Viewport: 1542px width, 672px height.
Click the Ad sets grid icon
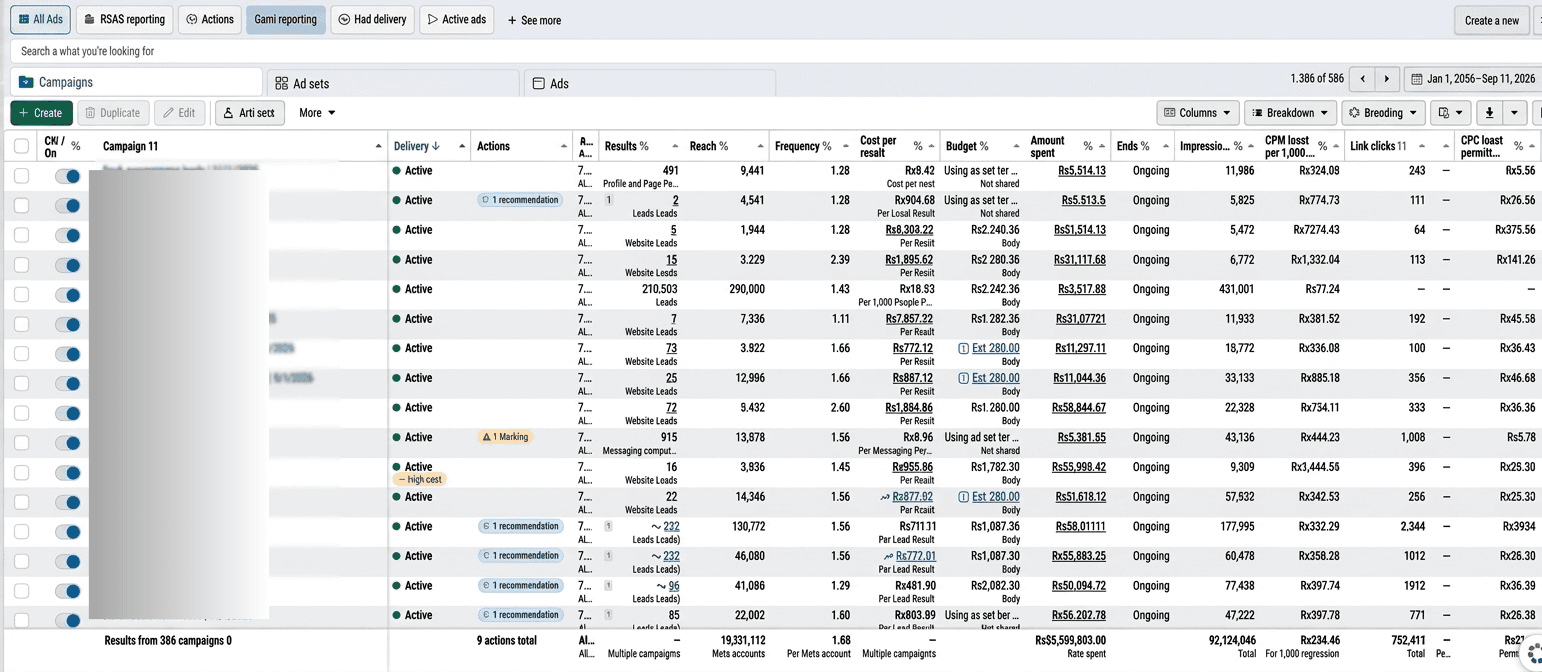(280, 84)
